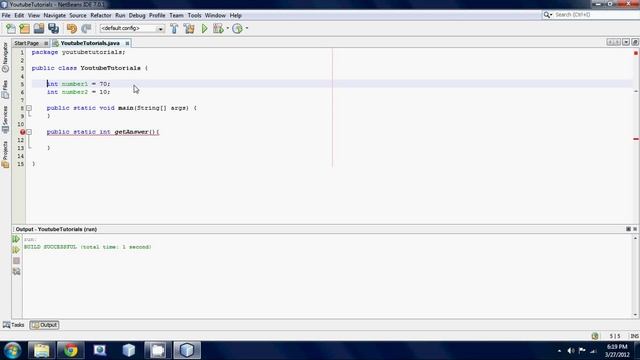Show hidden system tray icons arrow
Viewport: 640px width, 360px height.
point(559,351)
